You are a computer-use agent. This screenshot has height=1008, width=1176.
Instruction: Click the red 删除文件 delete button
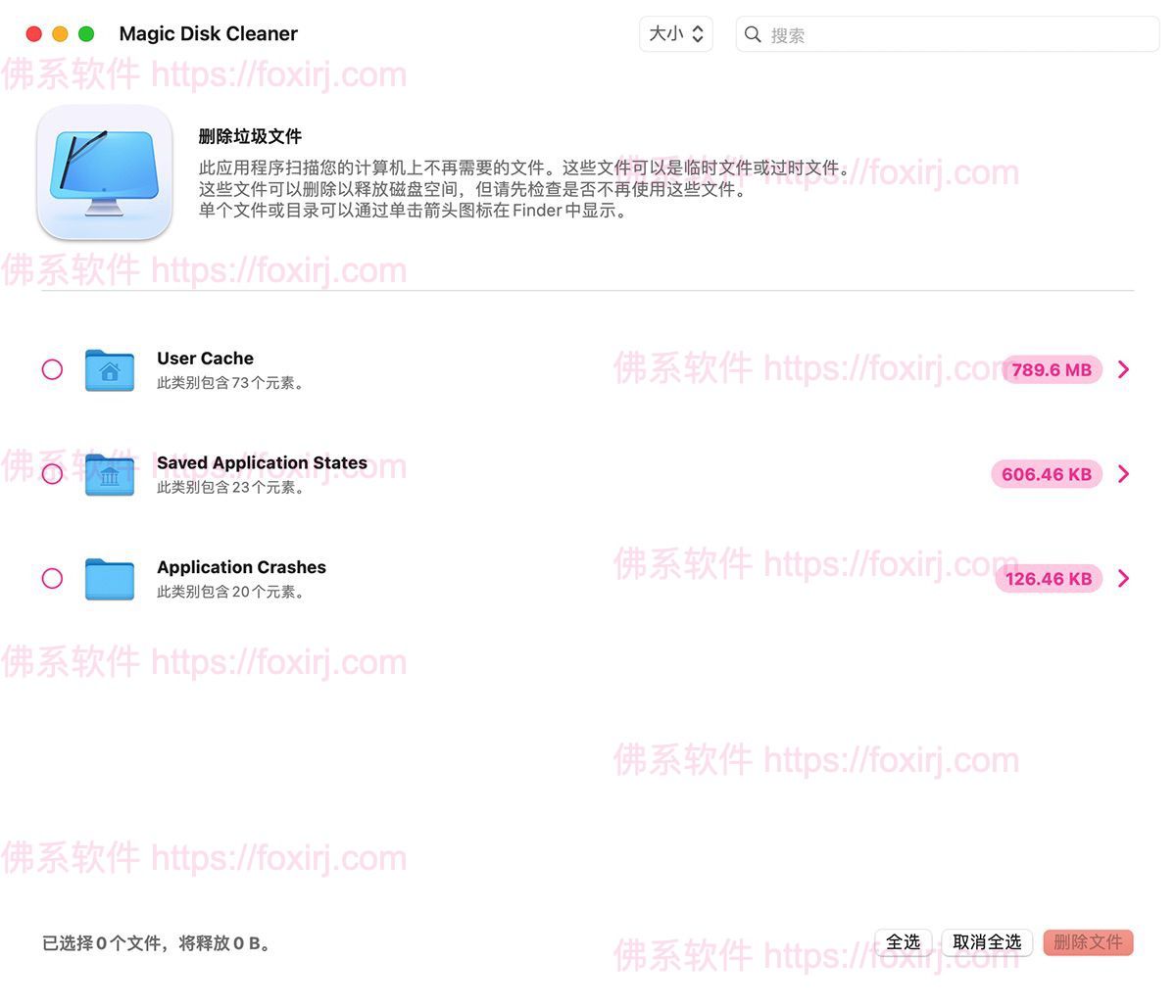(1088, 942)
